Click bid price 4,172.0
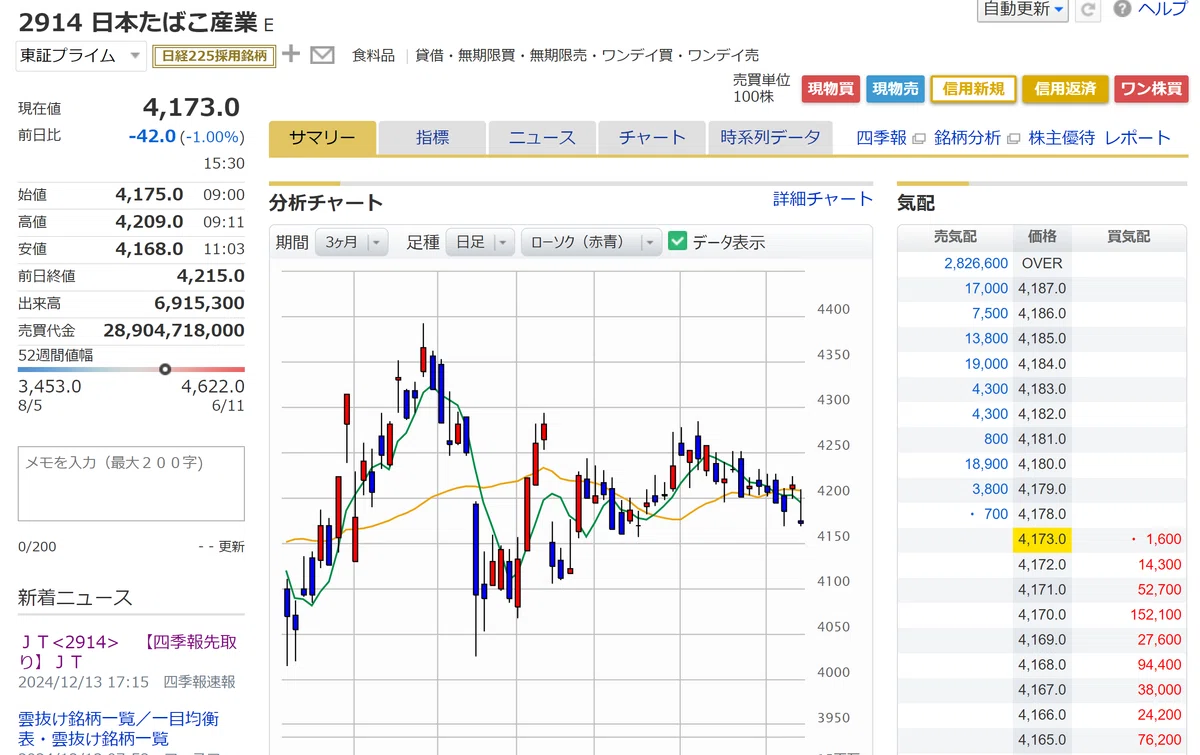Screen dimensions: 1200x755 tap(1042, 564)
